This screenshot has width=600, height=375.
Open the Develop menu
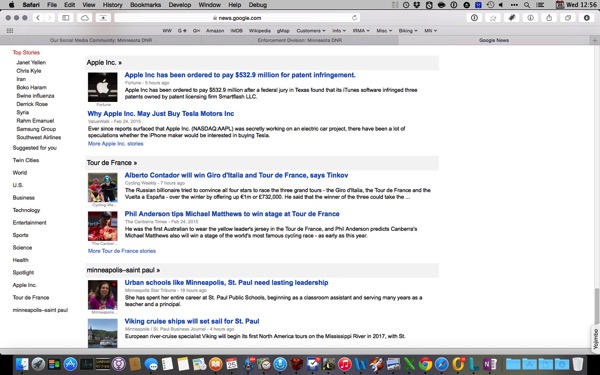[180, 5]
